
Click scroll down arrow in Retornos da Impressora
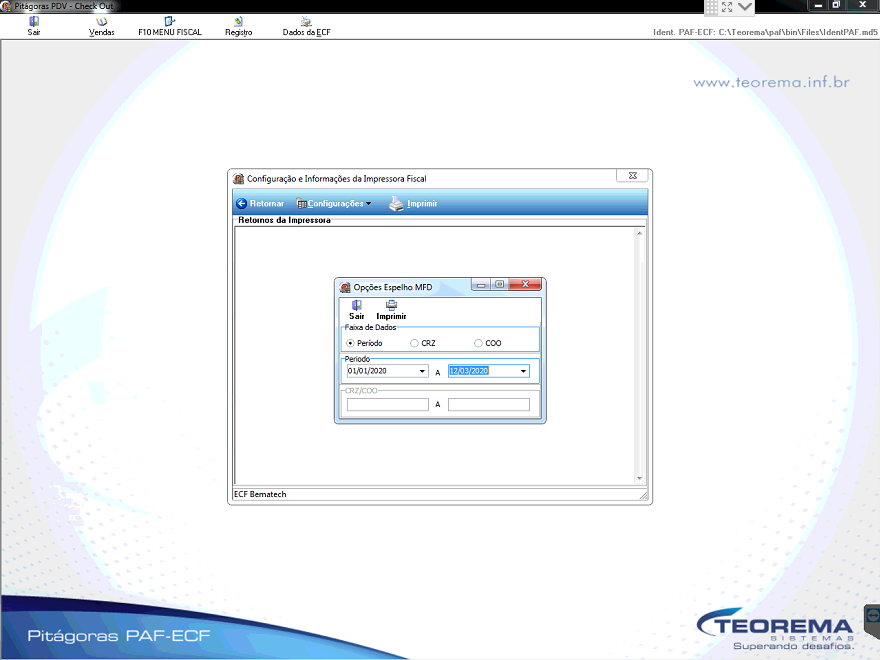point(639,479)
